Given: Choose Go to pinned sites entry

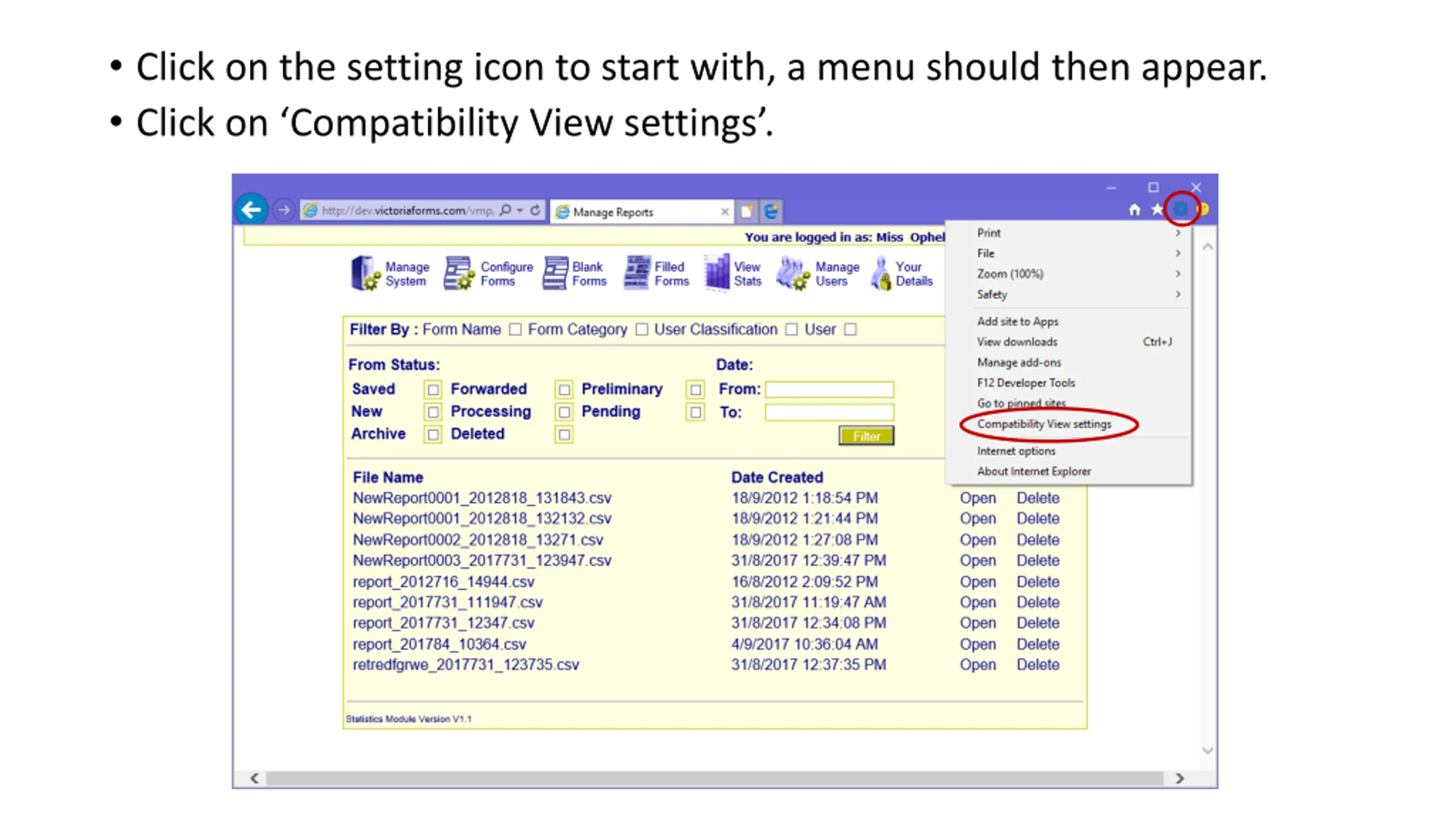Looking at the screenshot, I should [1069, 403].
